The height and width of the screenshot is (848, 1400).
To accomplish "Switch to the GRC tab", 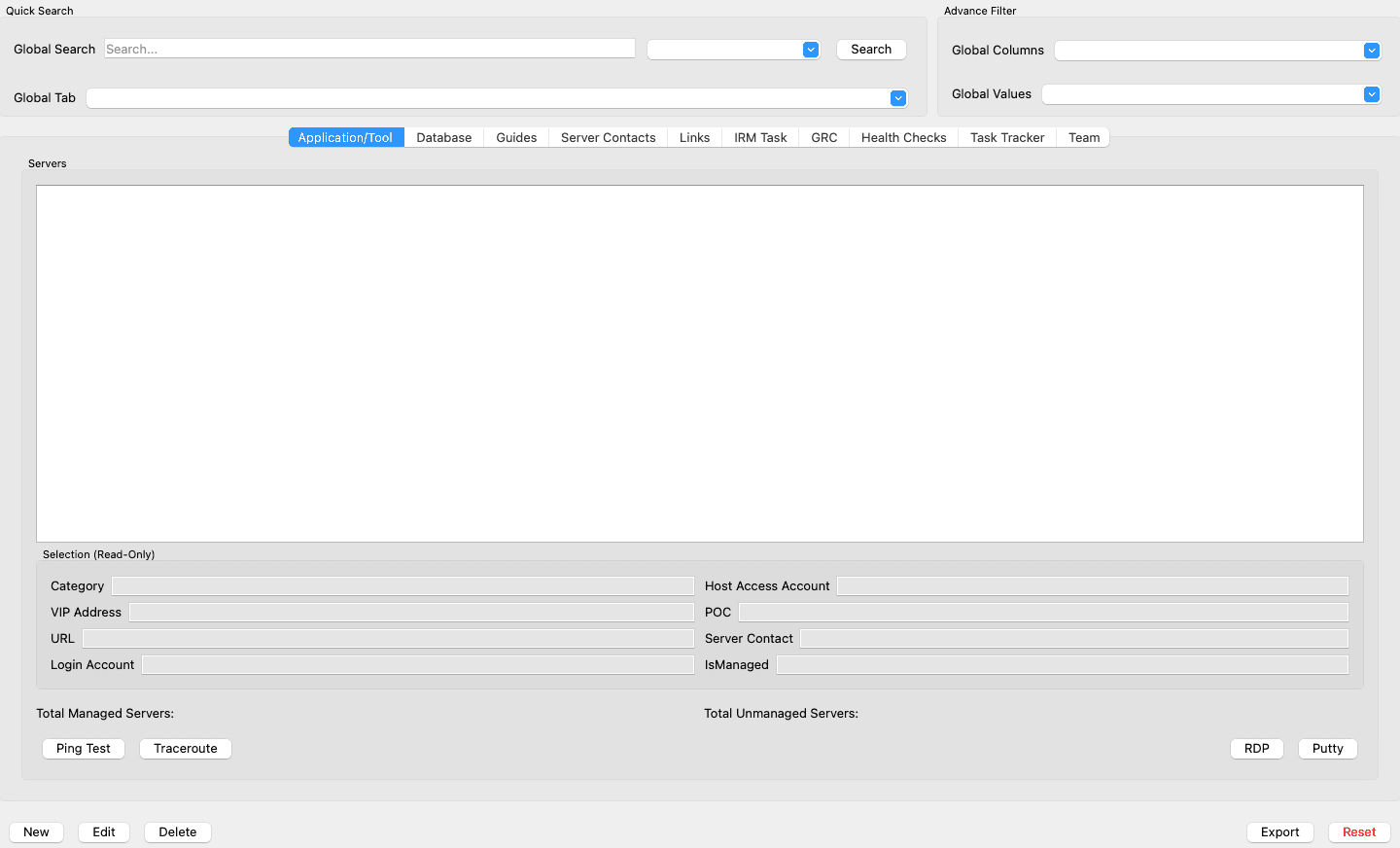I will (823, 138).
